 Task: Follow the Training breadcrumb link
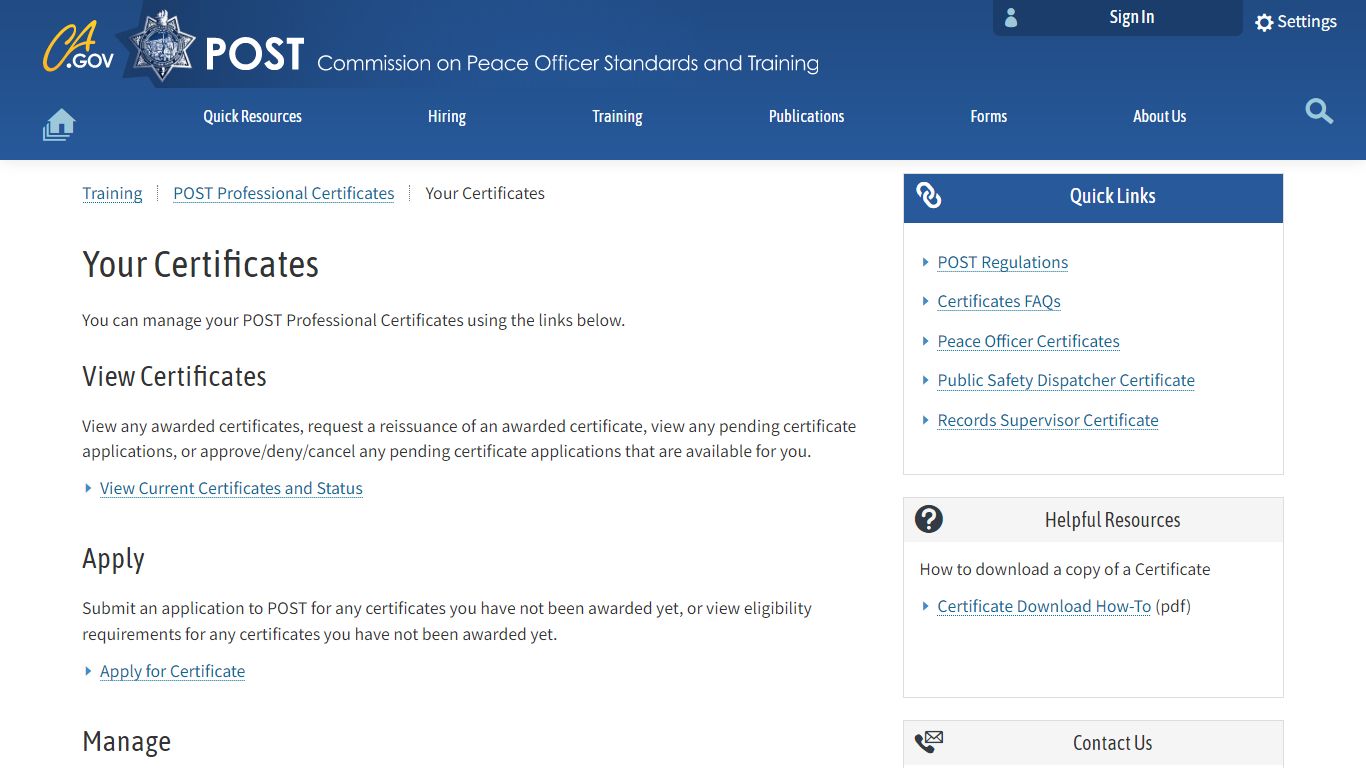pos(112,193)
